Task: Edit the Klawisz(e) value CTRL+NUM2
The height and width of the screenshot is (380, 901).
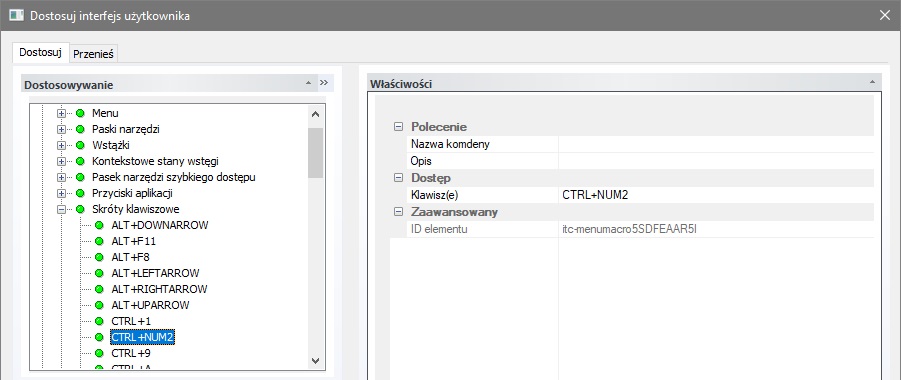Action: point(716,195)
